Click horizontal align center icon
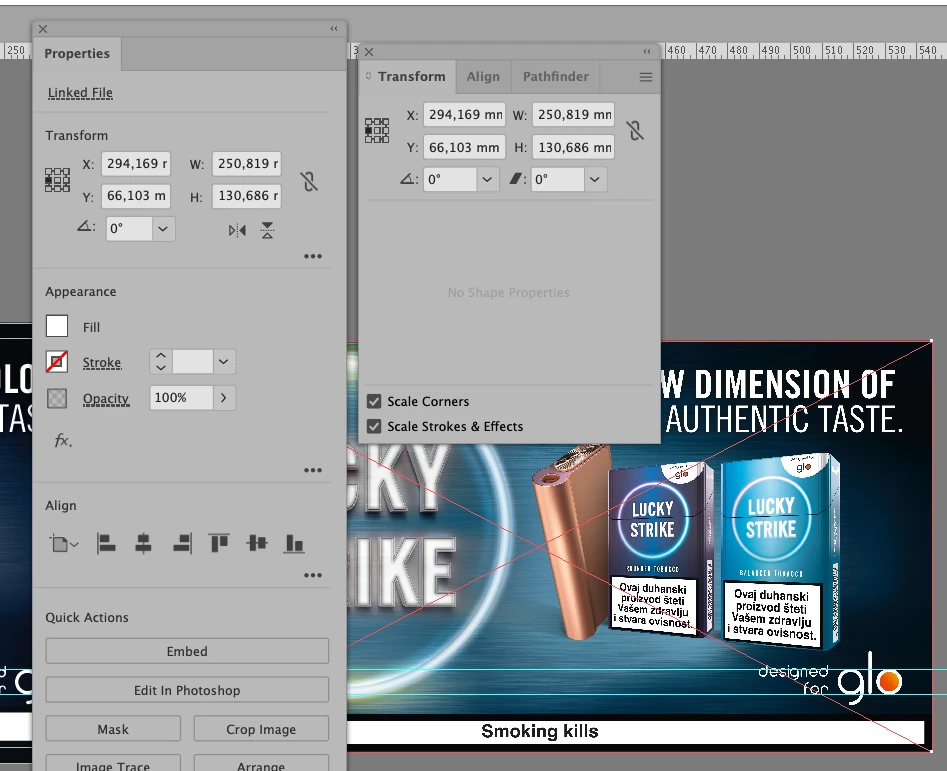This screenshot has width=947, height=771. pos(143,543)
